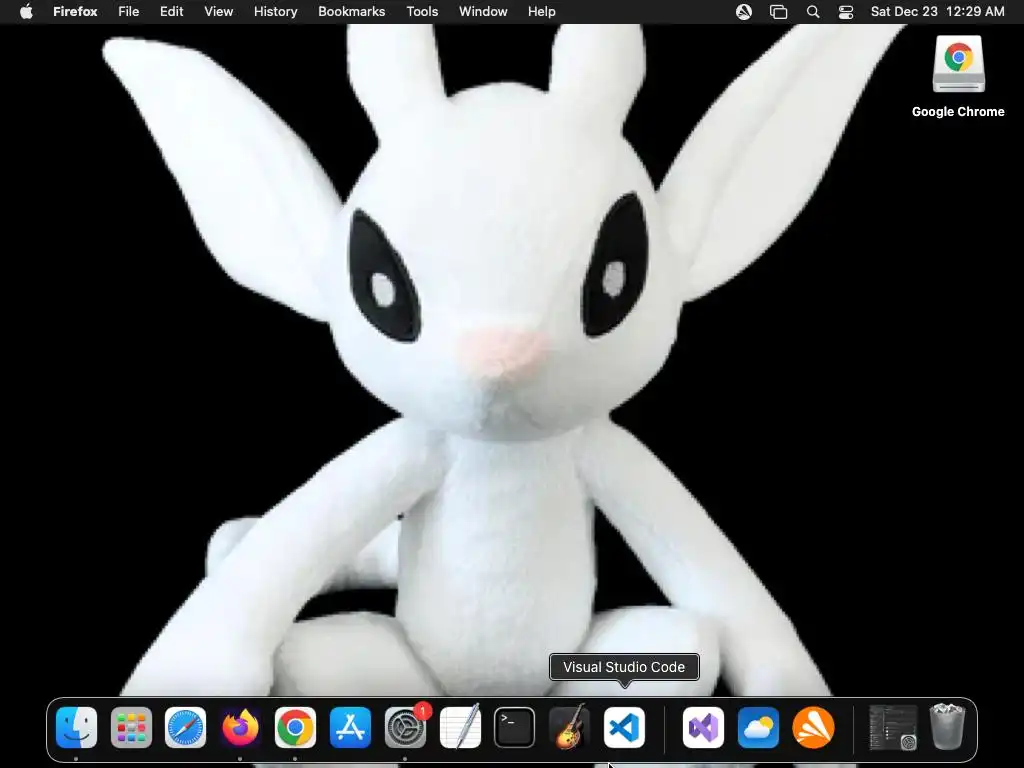Launch Safari from the Dock
Screen dimensions: 1024x768
click(185, 728)
